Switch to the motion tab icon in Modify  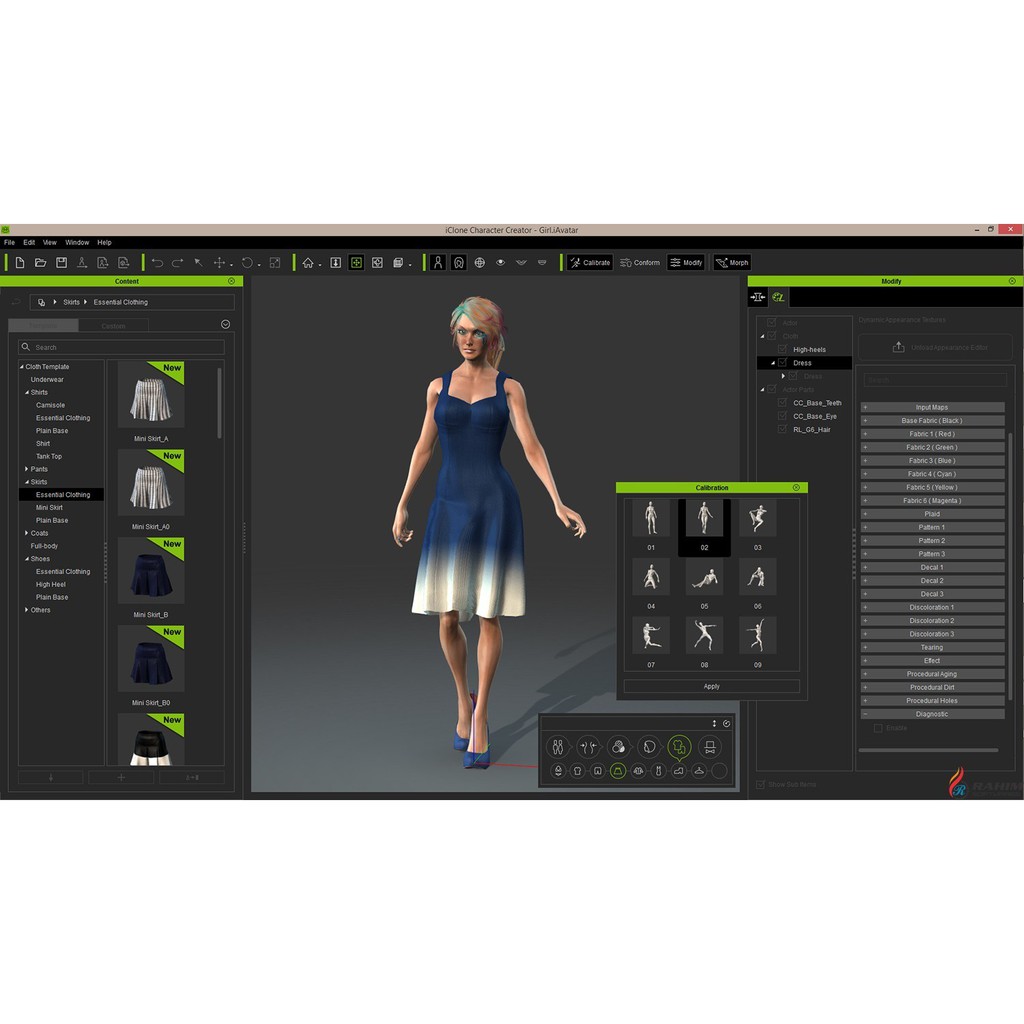click(758, 297)
